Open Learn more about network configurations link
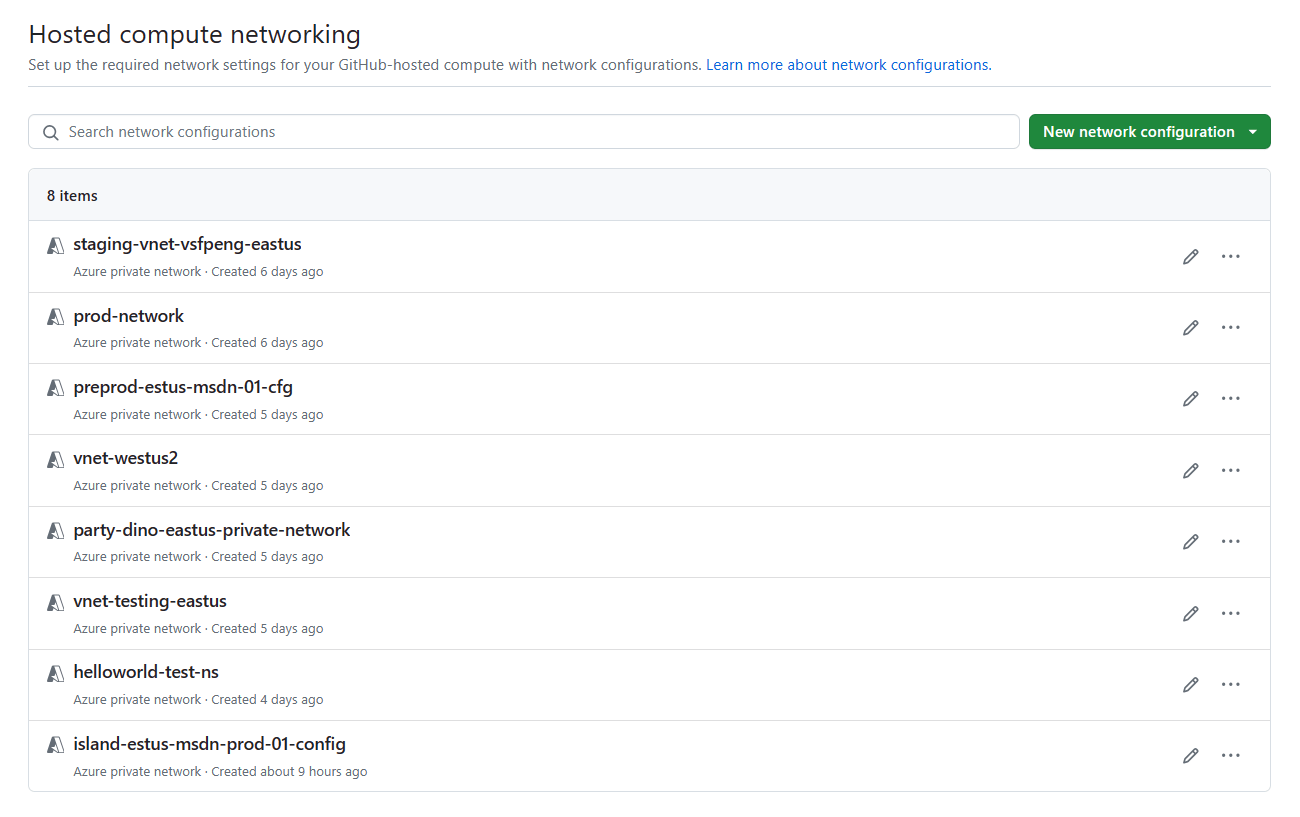This screenshot has width=1300, height=817. (849, 65)
